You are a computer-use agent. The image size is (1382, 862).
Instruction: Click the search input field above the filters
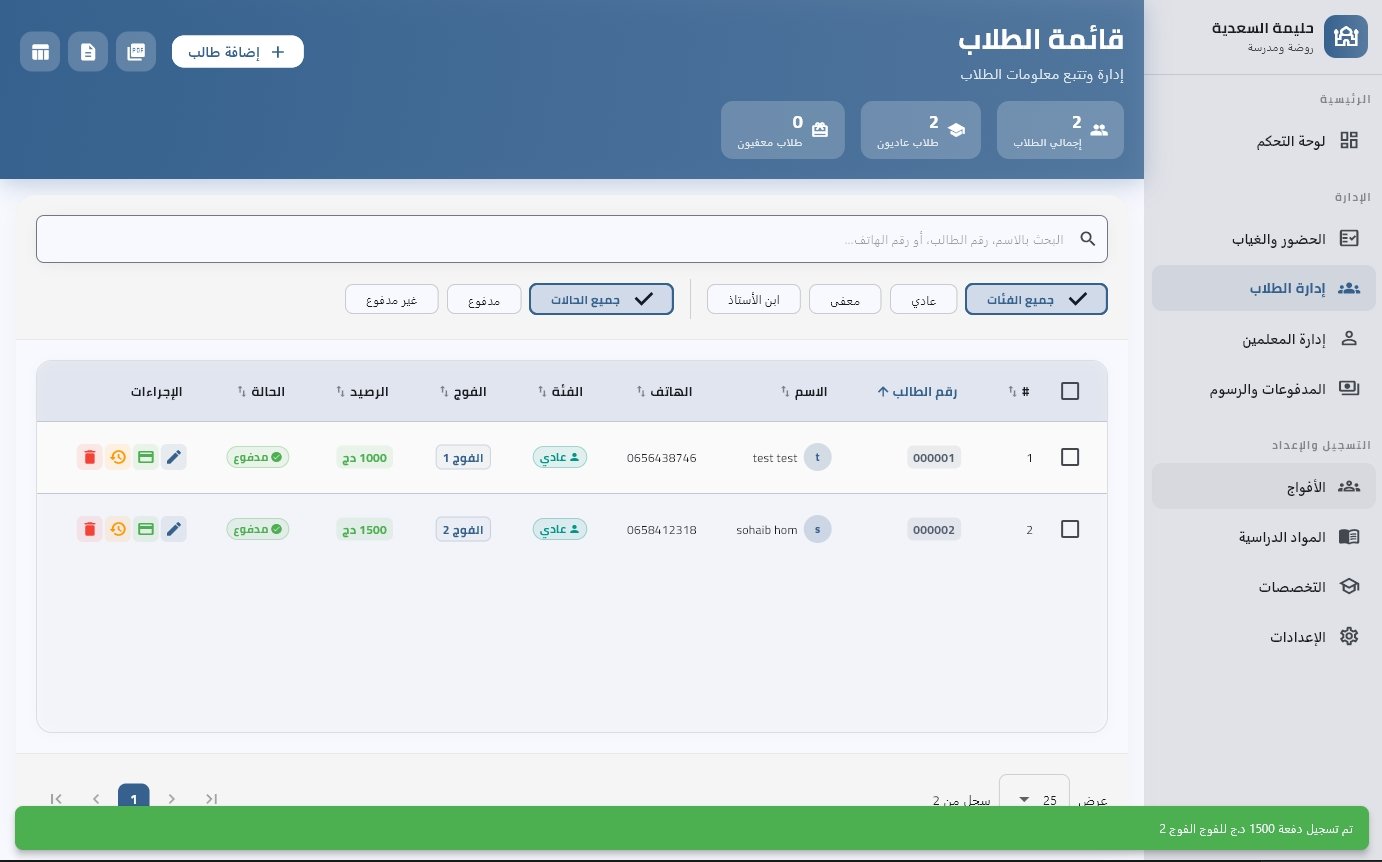click(x=571, y=239)
